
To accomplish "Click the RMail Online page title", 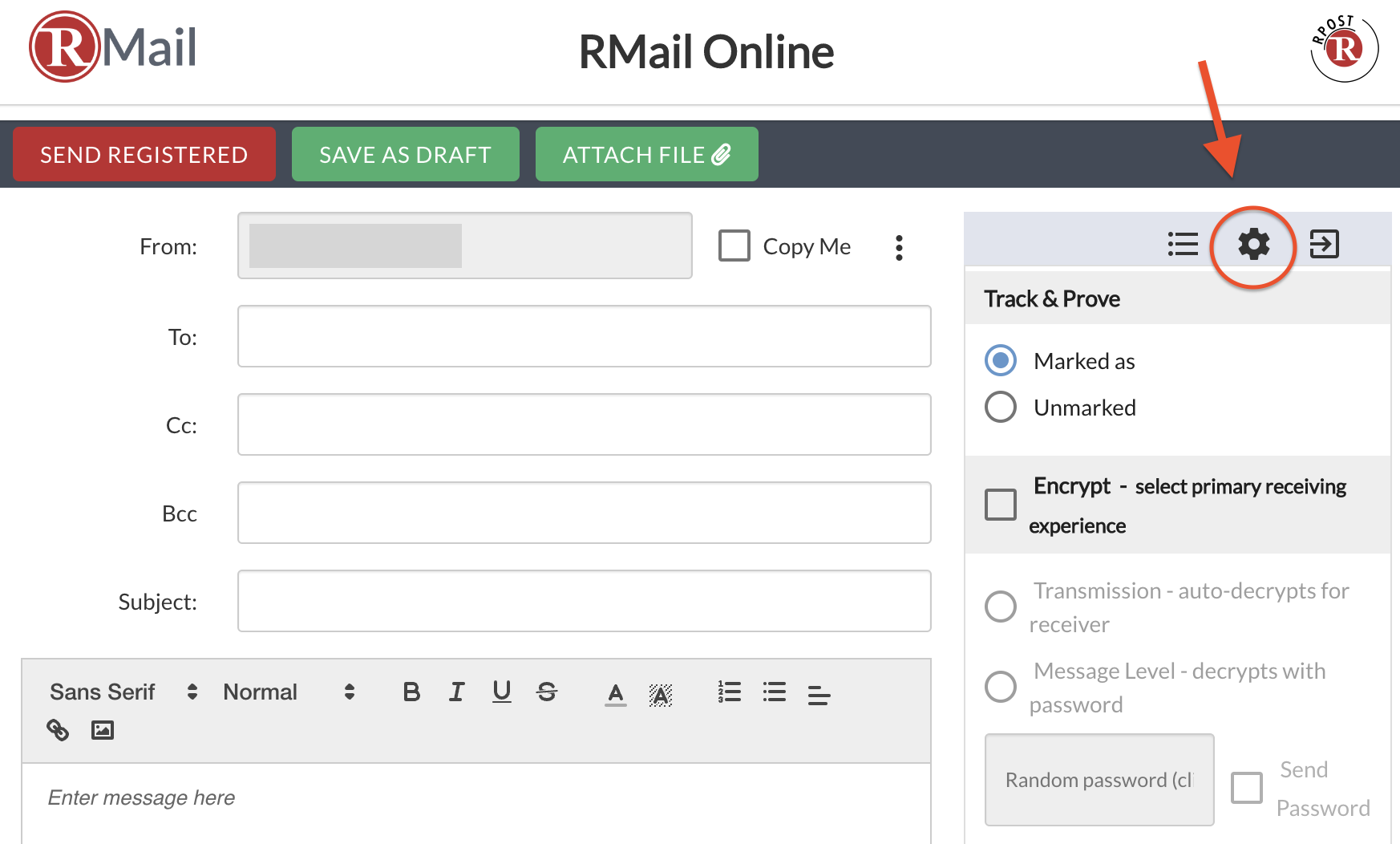I will pos(706,51).
